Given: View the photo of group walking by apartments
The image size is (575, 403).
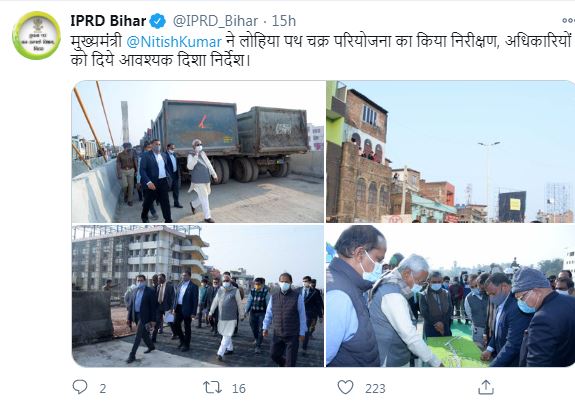Looking at the screenshot, I should [198, 296].
